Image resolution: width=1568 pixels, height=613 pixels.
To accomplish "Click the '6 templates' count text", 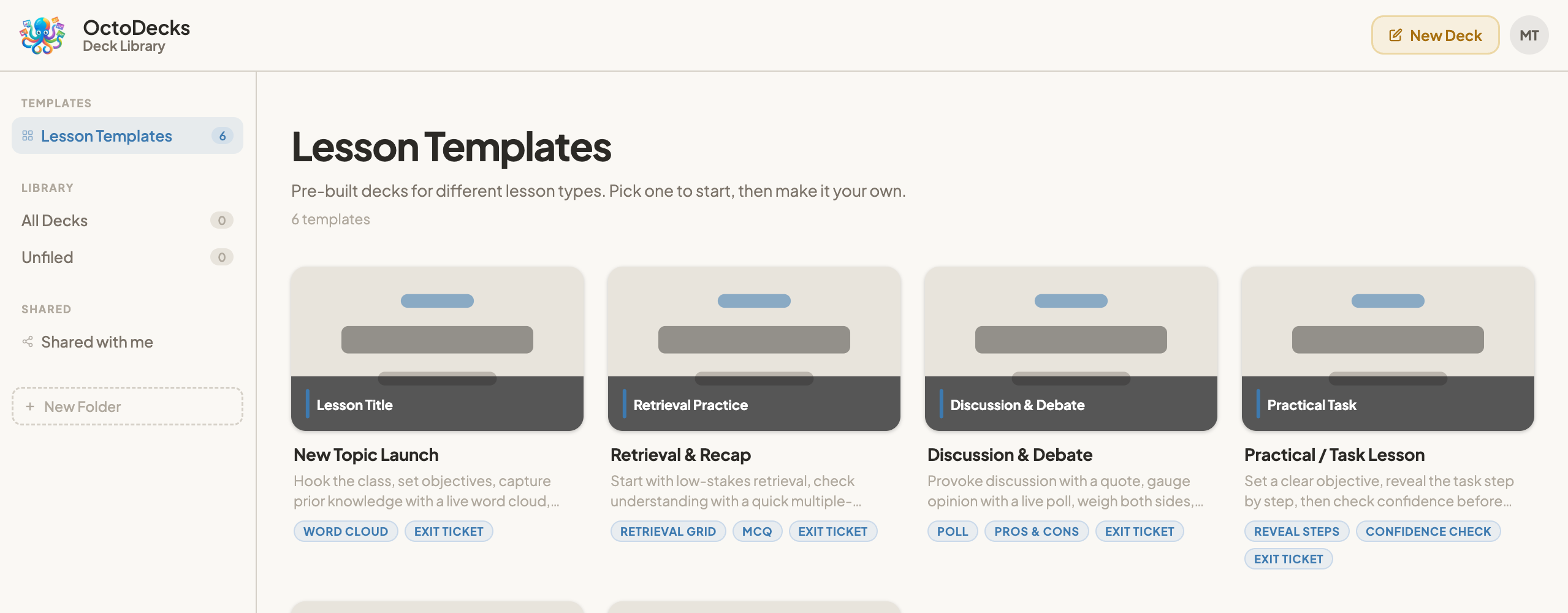I will 330,219.
